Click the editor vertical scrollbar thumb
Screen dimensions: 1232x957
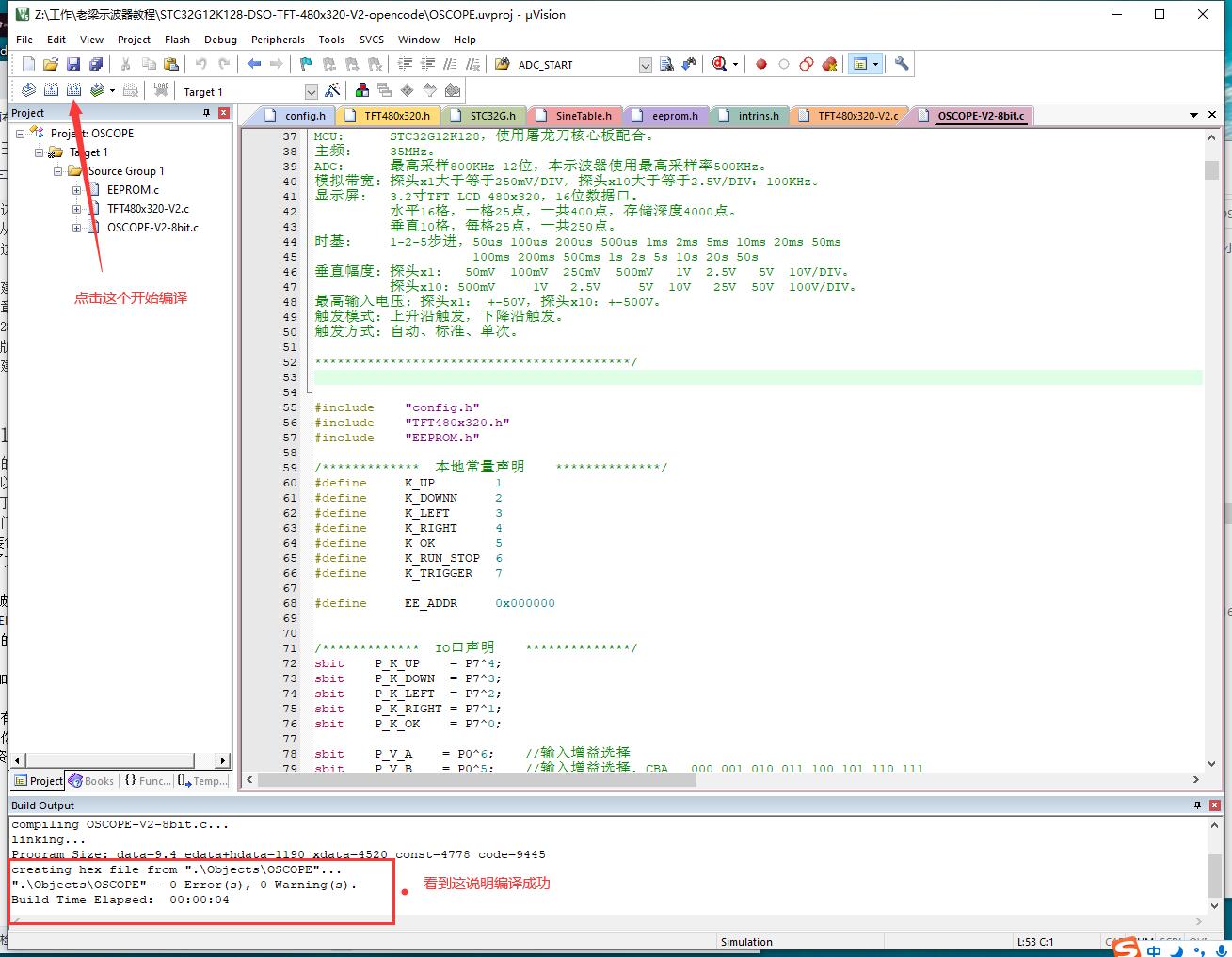(x=1211, y=169)
